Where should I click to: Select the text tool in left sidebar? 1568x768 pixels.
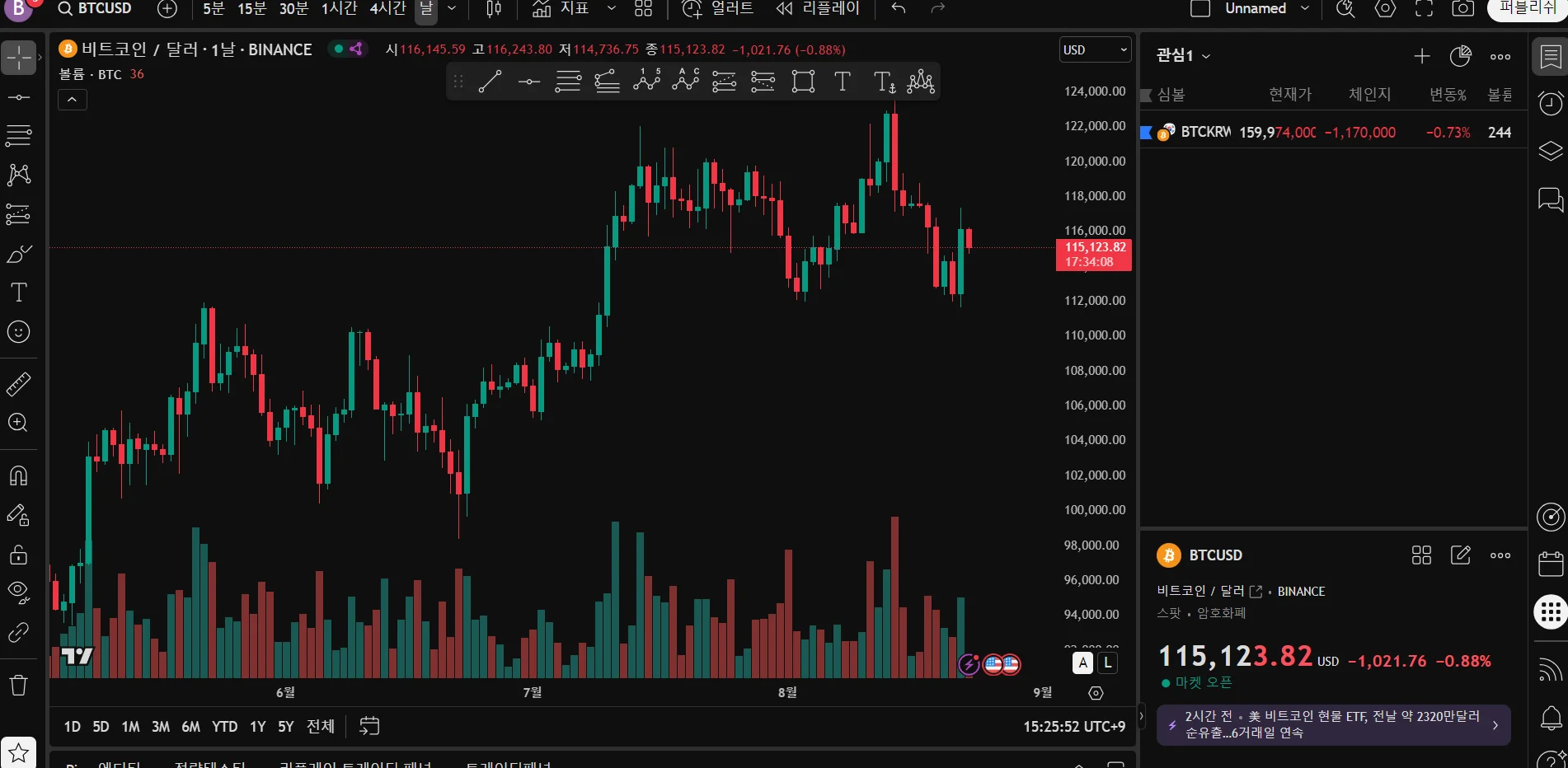[x=18, y=293]
